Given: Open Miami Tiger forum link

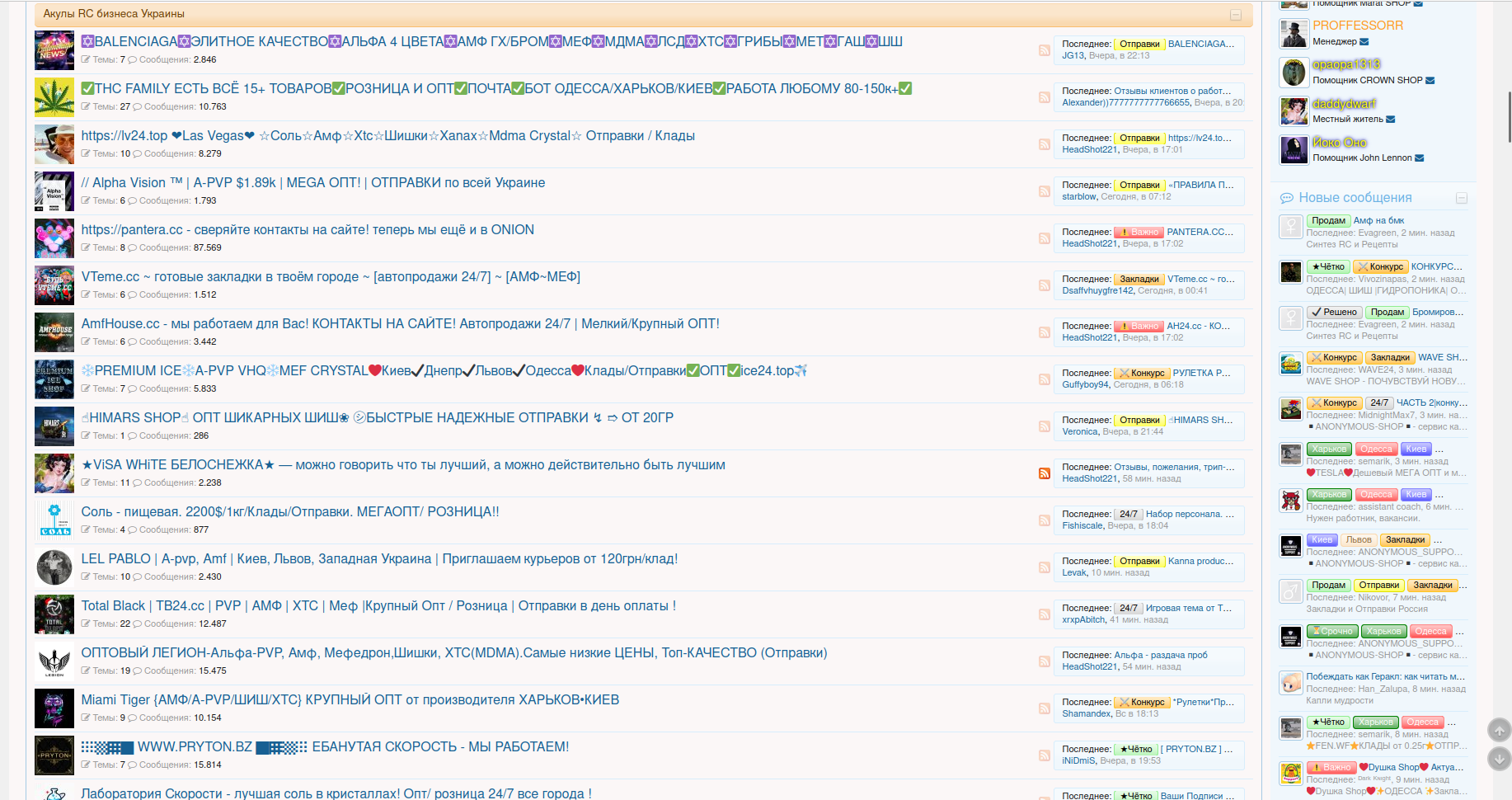Looking at the screenshot, I should click(x=350, y=700).
